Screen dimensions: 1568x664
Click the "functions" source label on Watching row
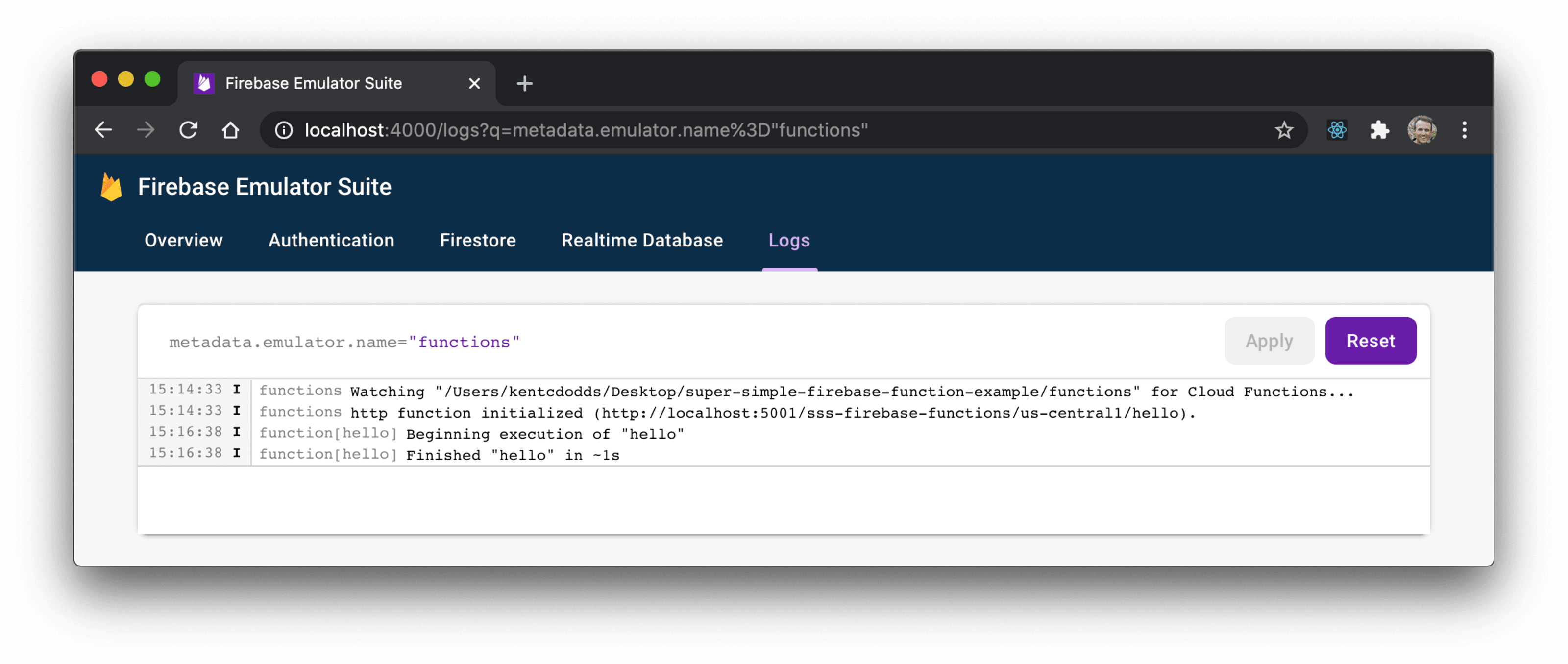click(301, 390)
